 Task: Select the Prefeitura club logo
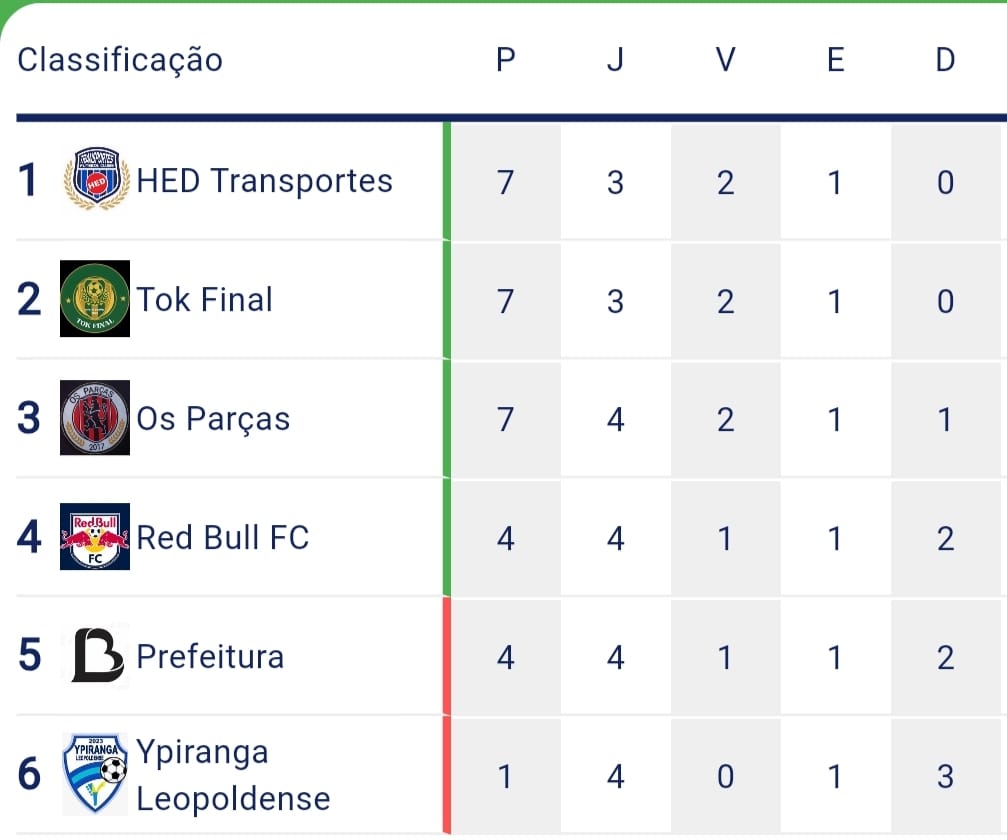point(95,657)
